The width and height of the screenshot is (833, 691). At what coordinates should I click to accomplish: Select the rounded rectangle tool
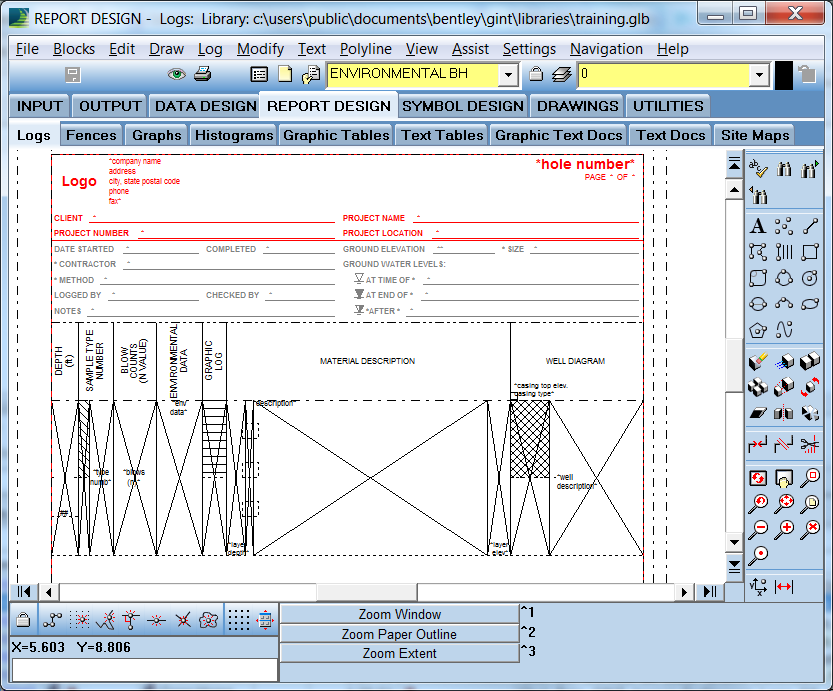tap(758, 278)
